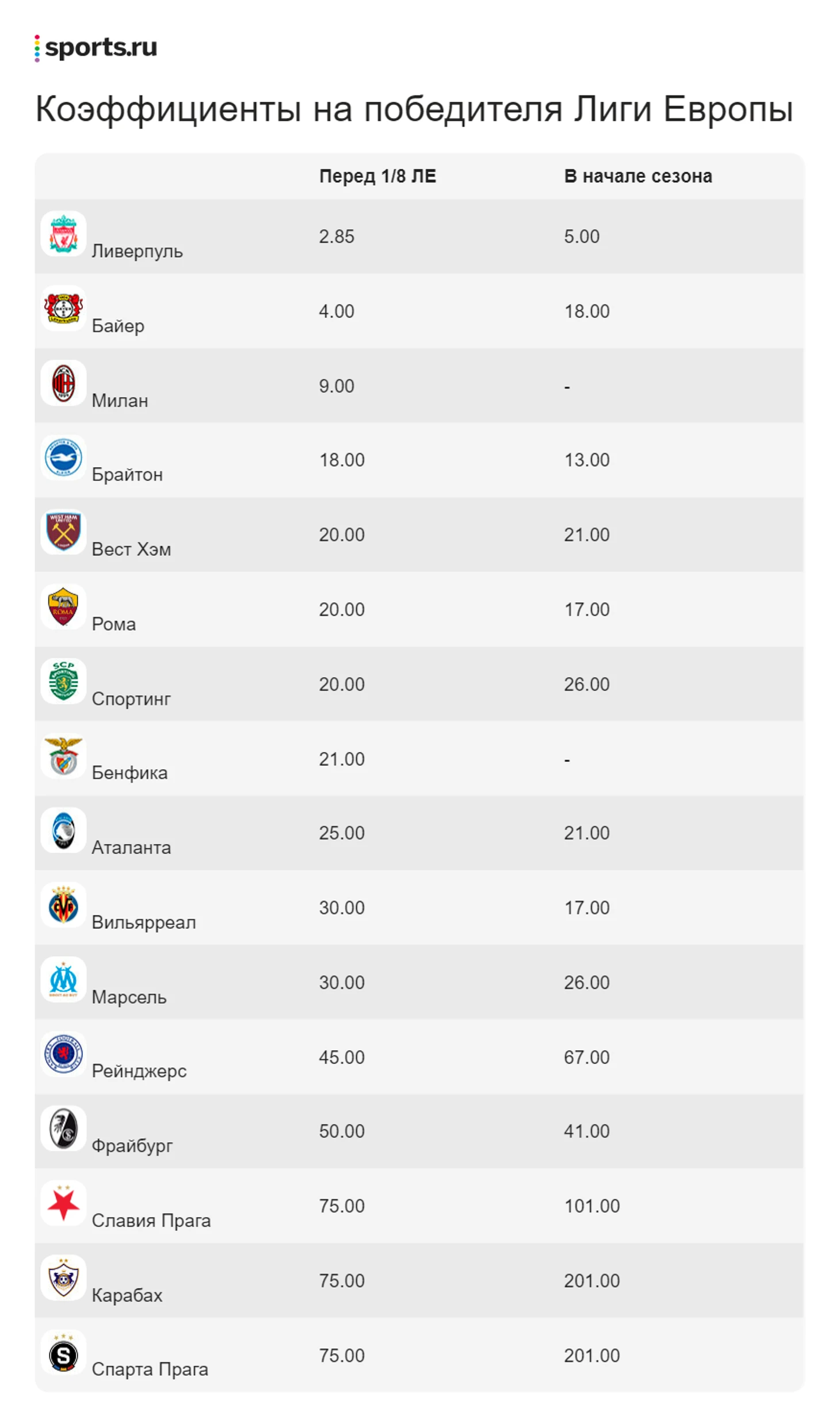
Task: Click the Sparta Praga S crest icon
Action: [x=63, y=1352]
